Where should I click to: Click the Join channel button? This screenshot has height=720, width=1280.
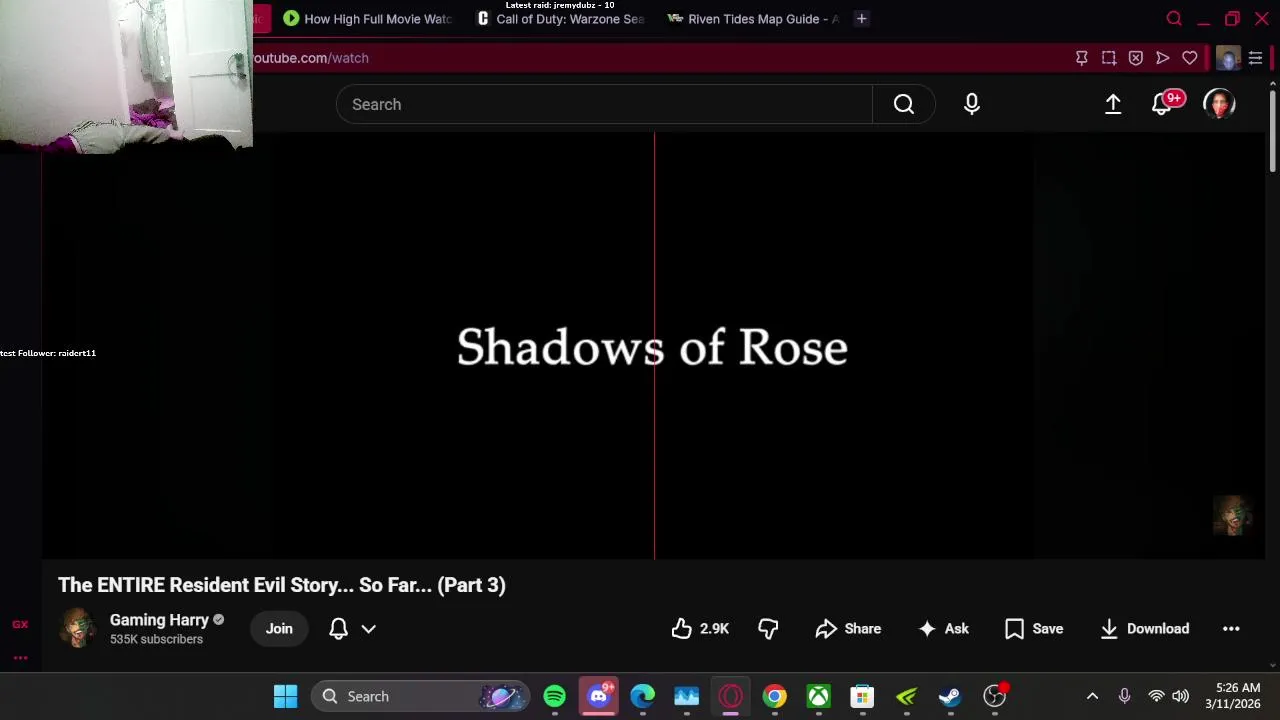coord(279,629)
